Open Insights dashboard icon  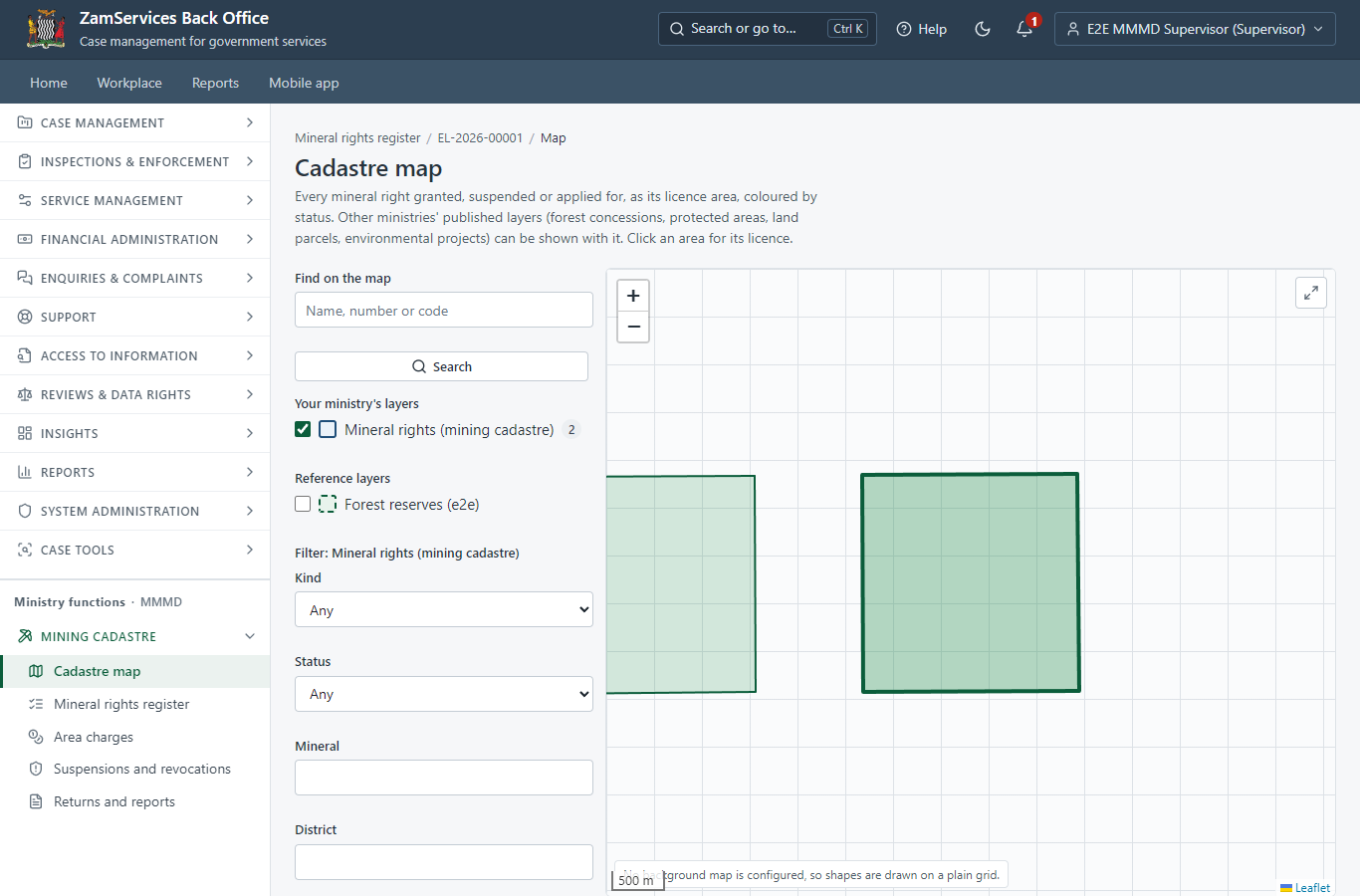click(25, 433)
